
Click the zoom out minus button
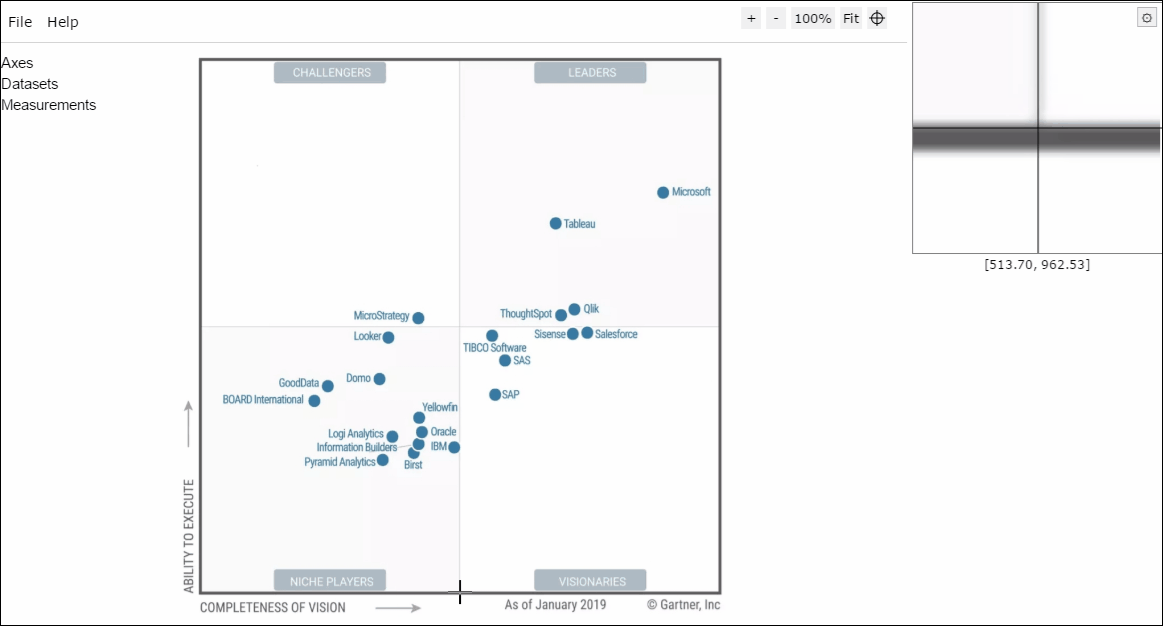point(776,19)
